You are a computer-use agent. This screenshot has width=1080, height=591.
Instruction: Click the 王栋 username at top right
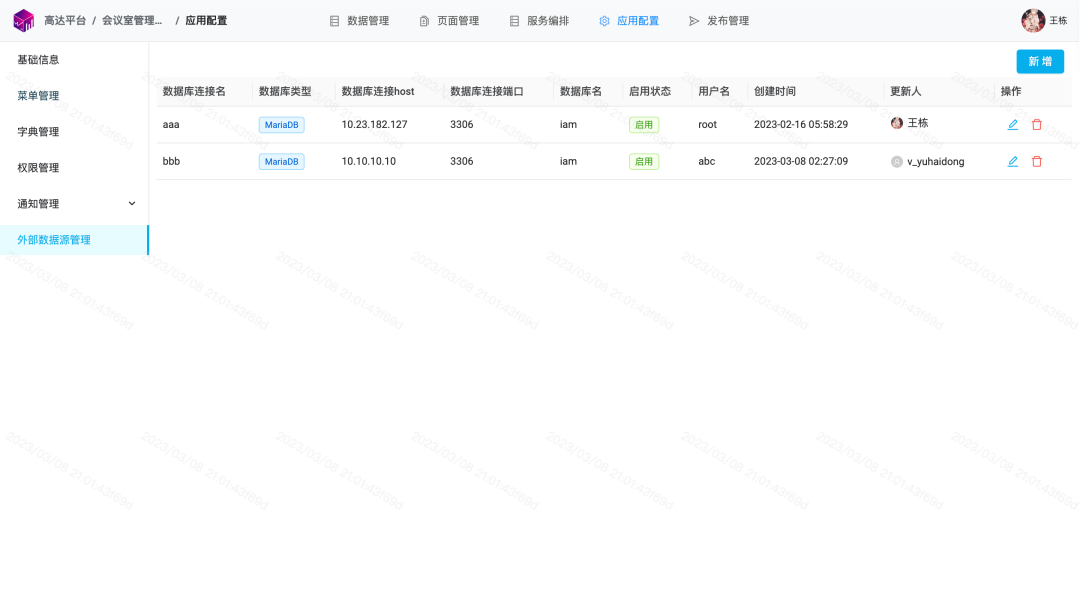click(1058, 21)
